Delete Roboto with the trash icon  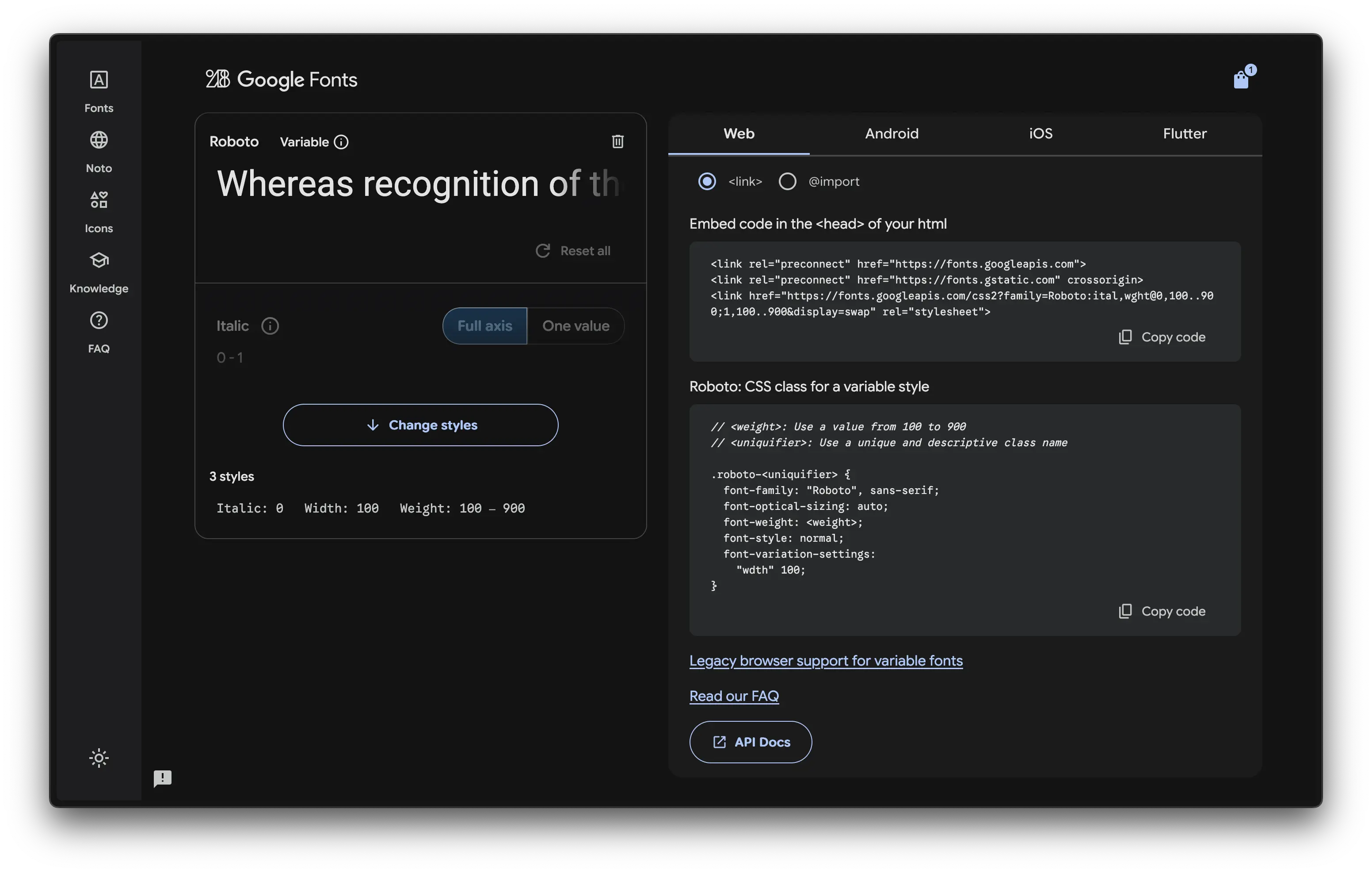(617, 142)
